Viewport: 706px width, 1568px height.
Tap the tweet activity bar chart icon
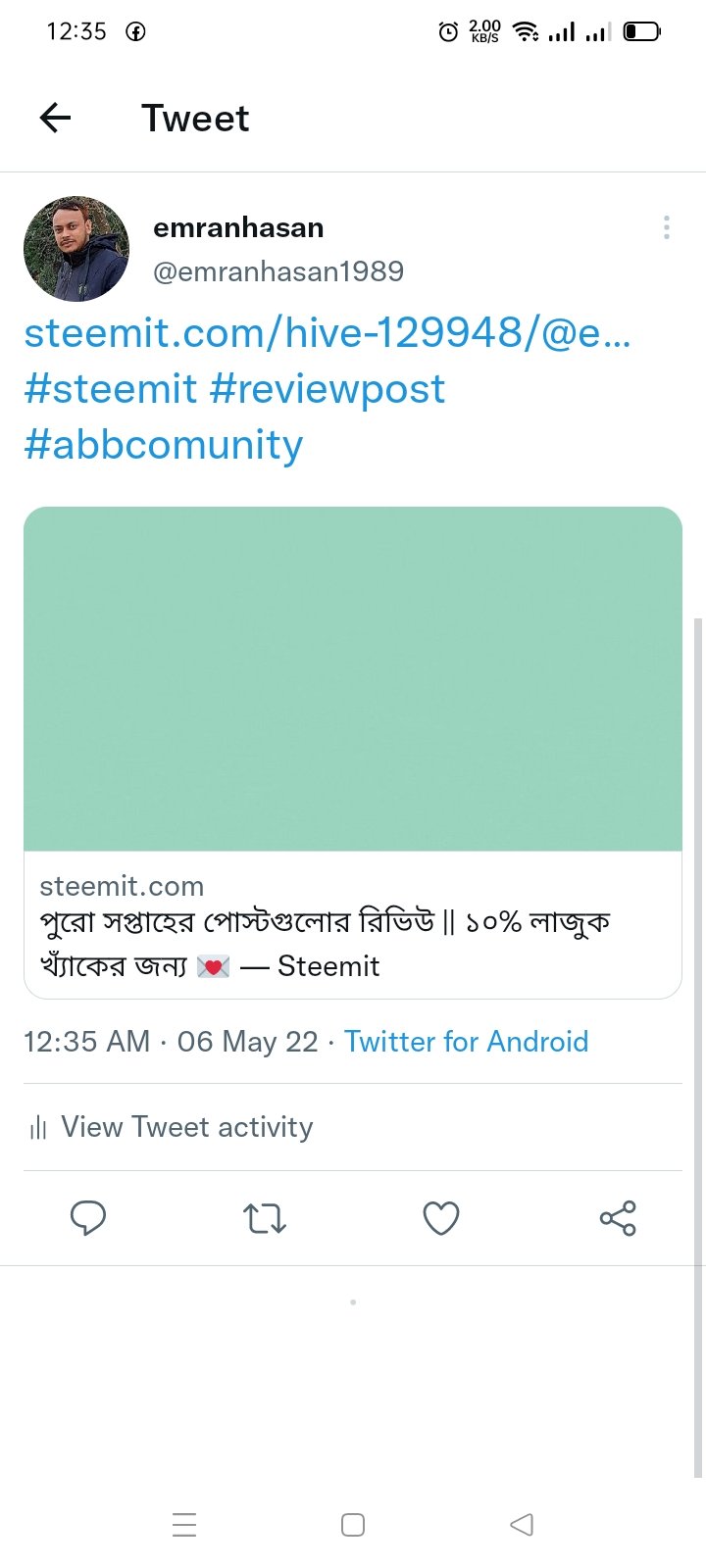(38, 1128)
